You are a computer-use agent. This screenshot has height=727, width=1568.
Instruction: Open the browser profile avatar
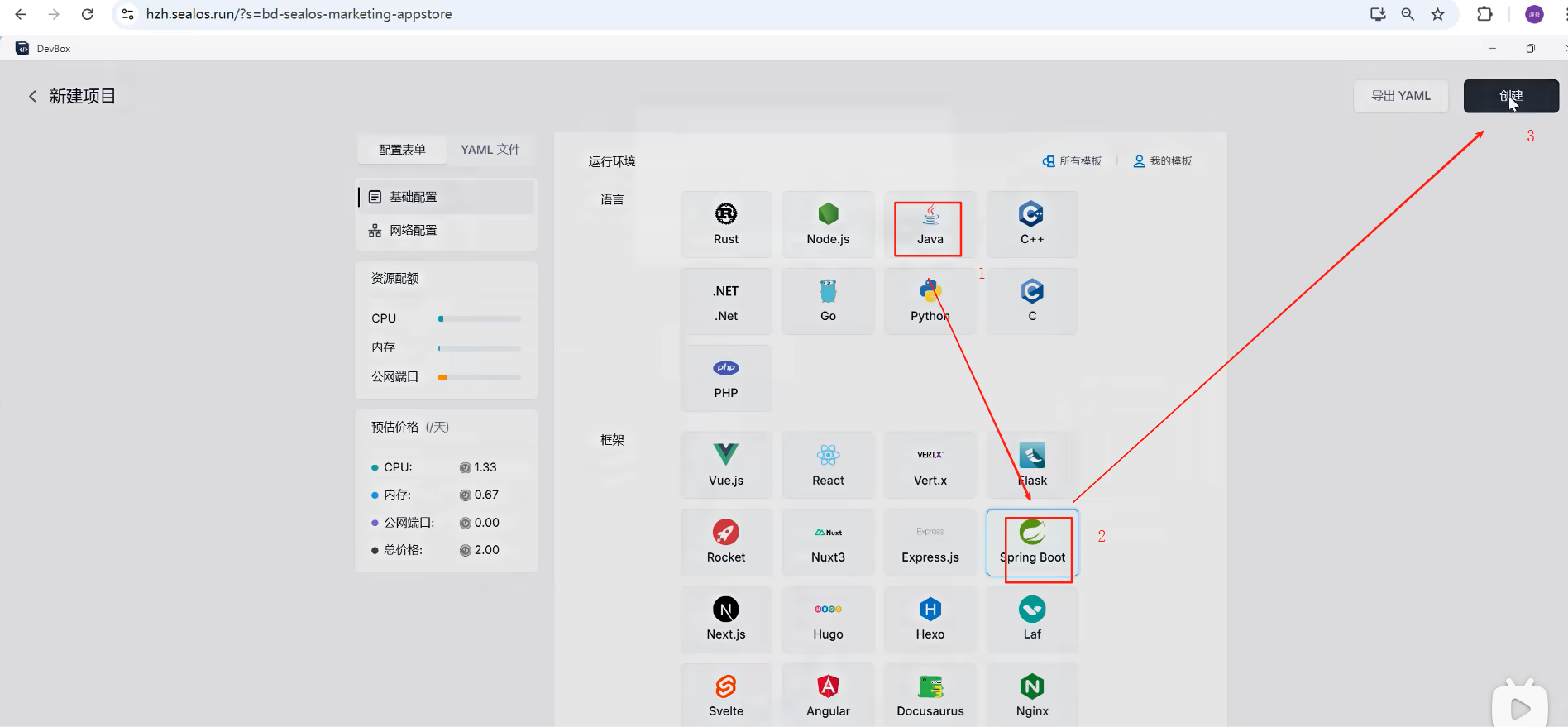(1534, 14)
